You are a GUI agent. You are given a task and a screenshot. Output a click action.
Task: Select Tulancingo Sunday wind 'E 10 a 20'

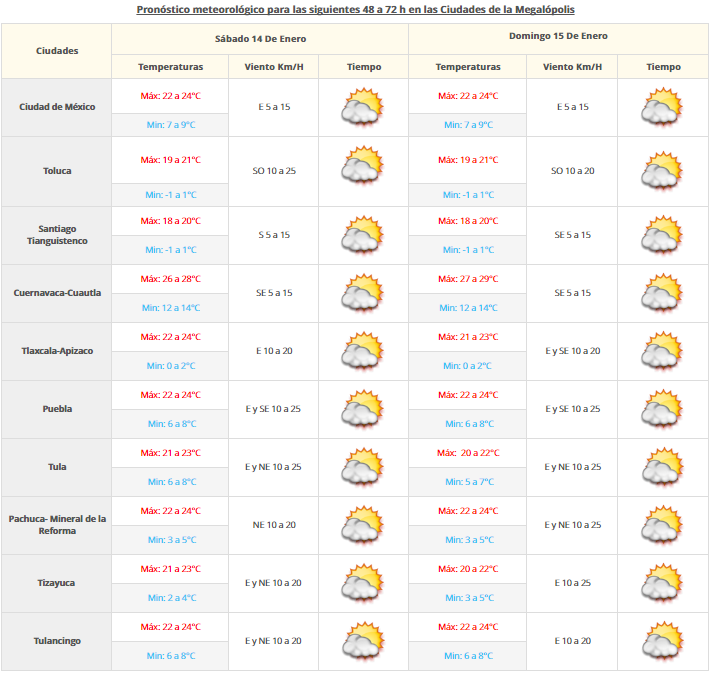572,641
